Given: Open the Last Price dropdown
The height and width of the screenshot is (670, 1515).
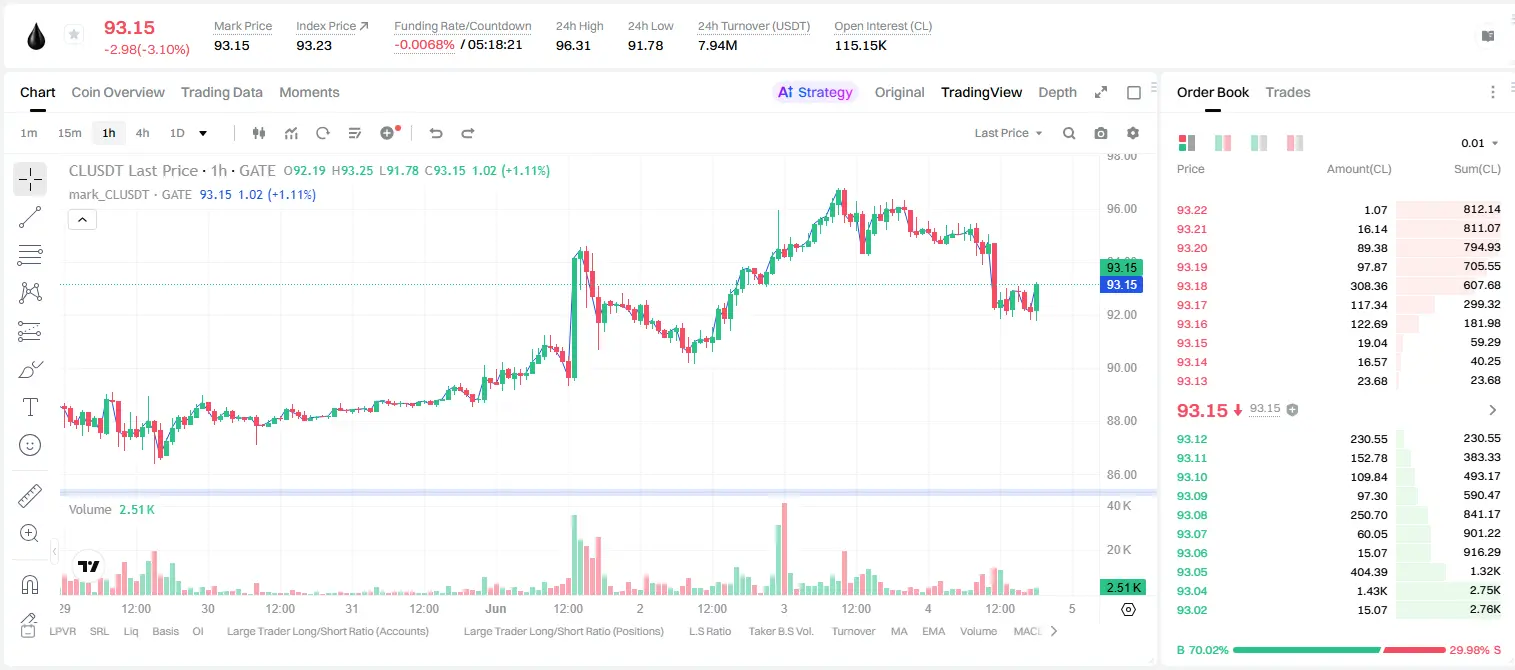Looking at the screenshot, I should click(1008, 133).
